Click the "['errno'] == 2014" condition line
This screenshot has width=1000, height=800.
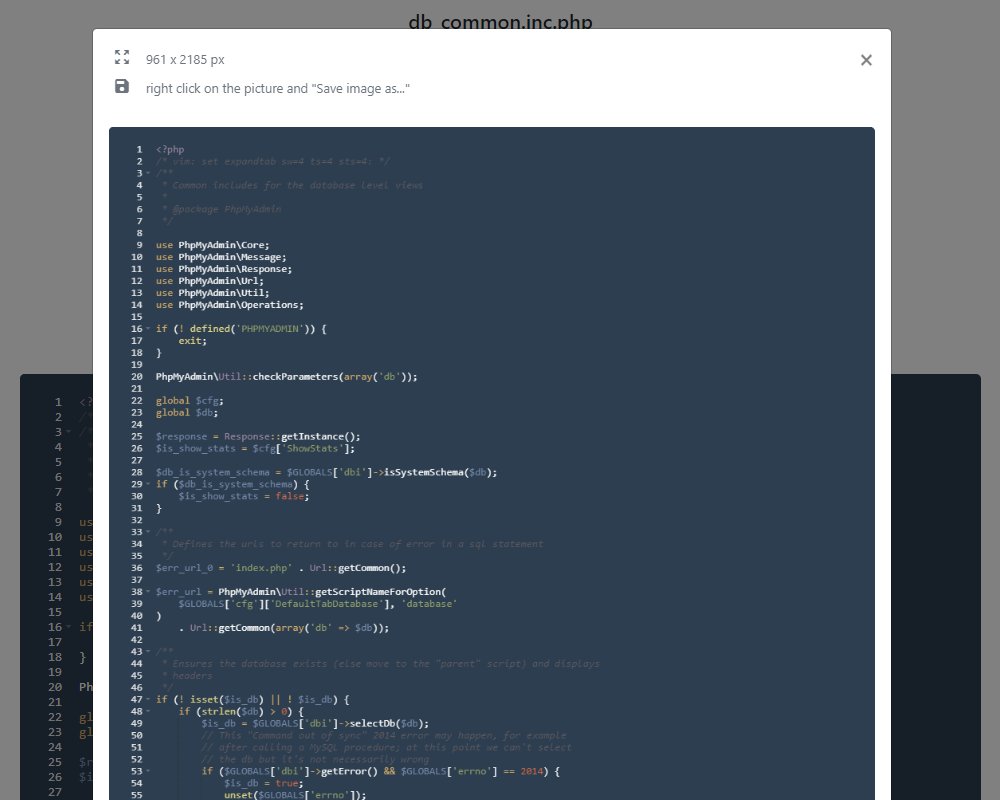pyautogui.click(x=381, y=771)
